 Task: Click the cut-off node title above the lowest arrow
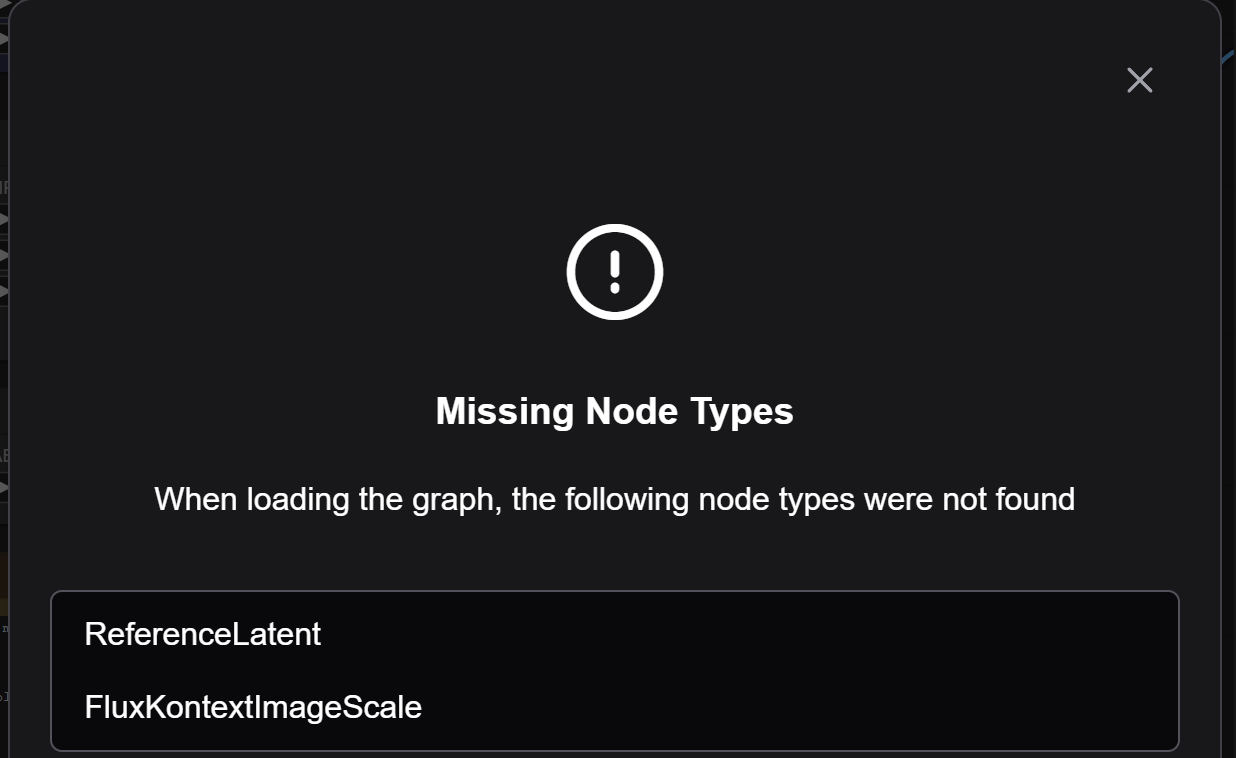pyautogui.click(x=4, y=455)
